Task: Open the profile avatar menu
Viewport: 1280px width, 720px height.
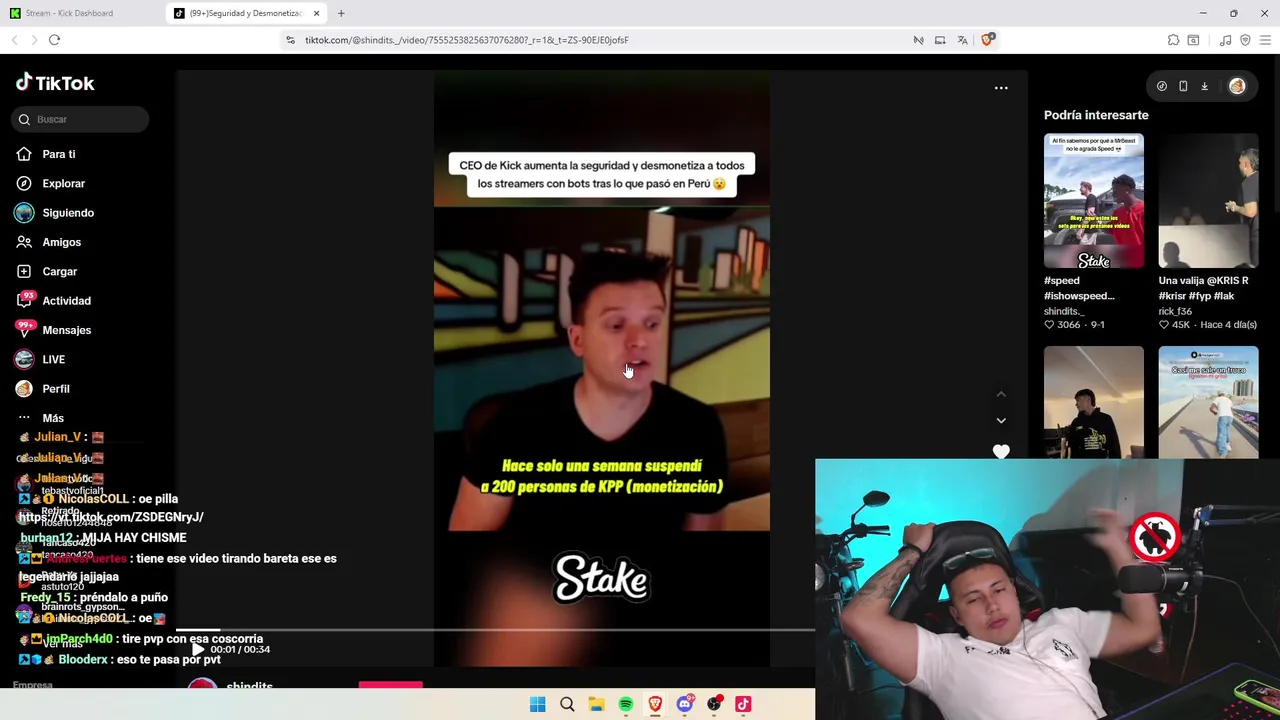Action: (x=1237, y=86)
